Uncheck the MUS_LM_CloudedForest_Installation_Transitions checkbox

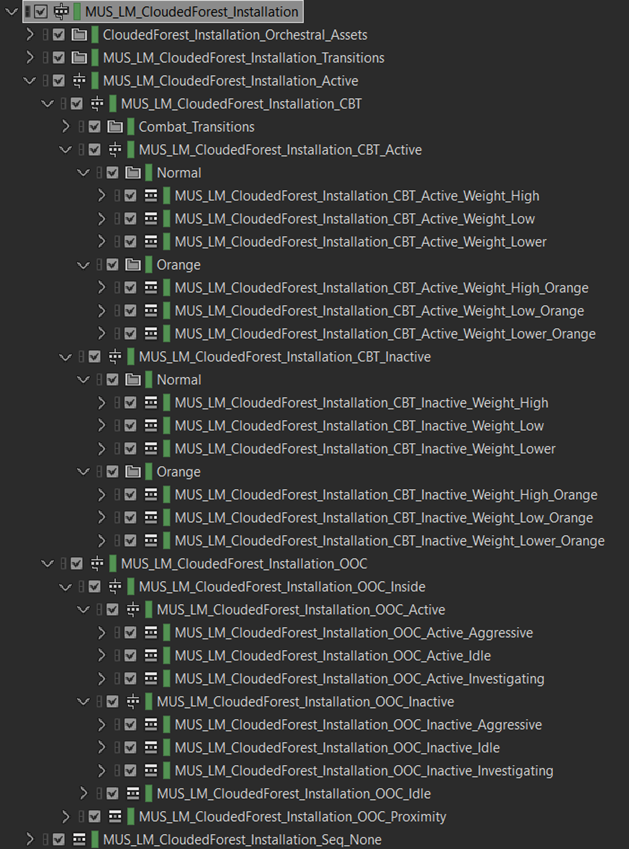click(x=58, y=58)
